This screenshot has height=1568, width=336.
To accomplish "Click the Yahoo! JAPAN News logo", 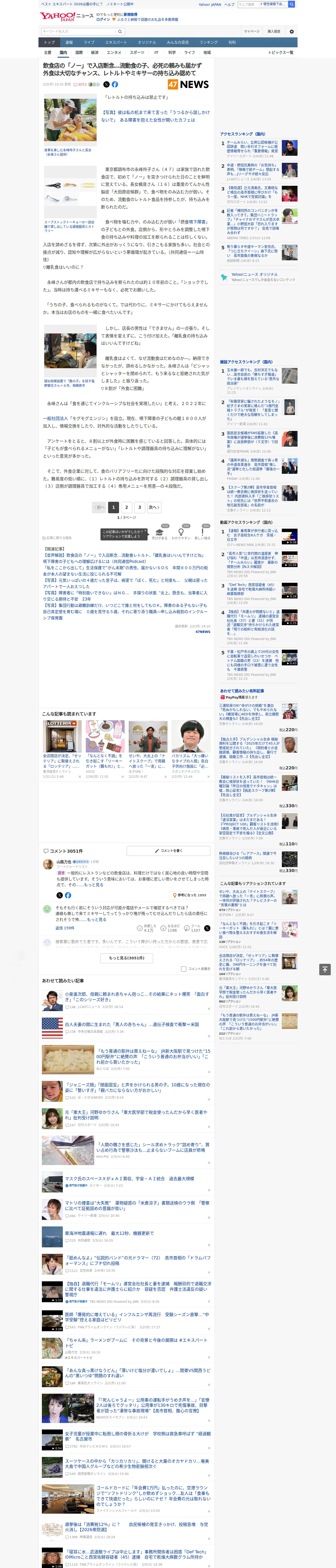I will click(66, 16).
